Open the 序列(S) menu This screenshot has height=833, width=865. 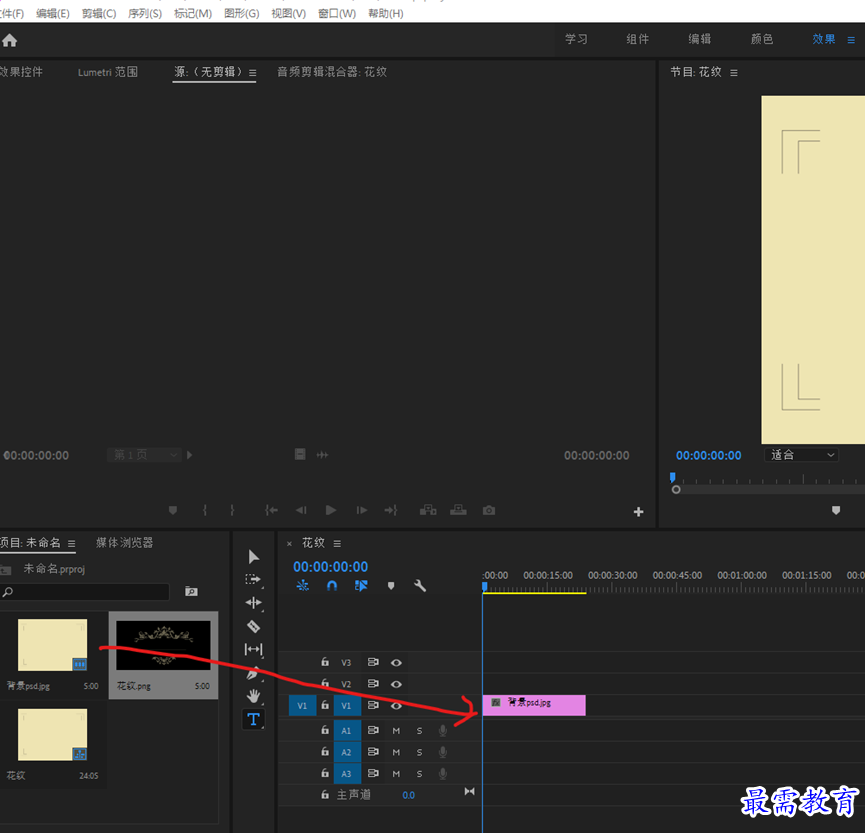tap(145, 13)
